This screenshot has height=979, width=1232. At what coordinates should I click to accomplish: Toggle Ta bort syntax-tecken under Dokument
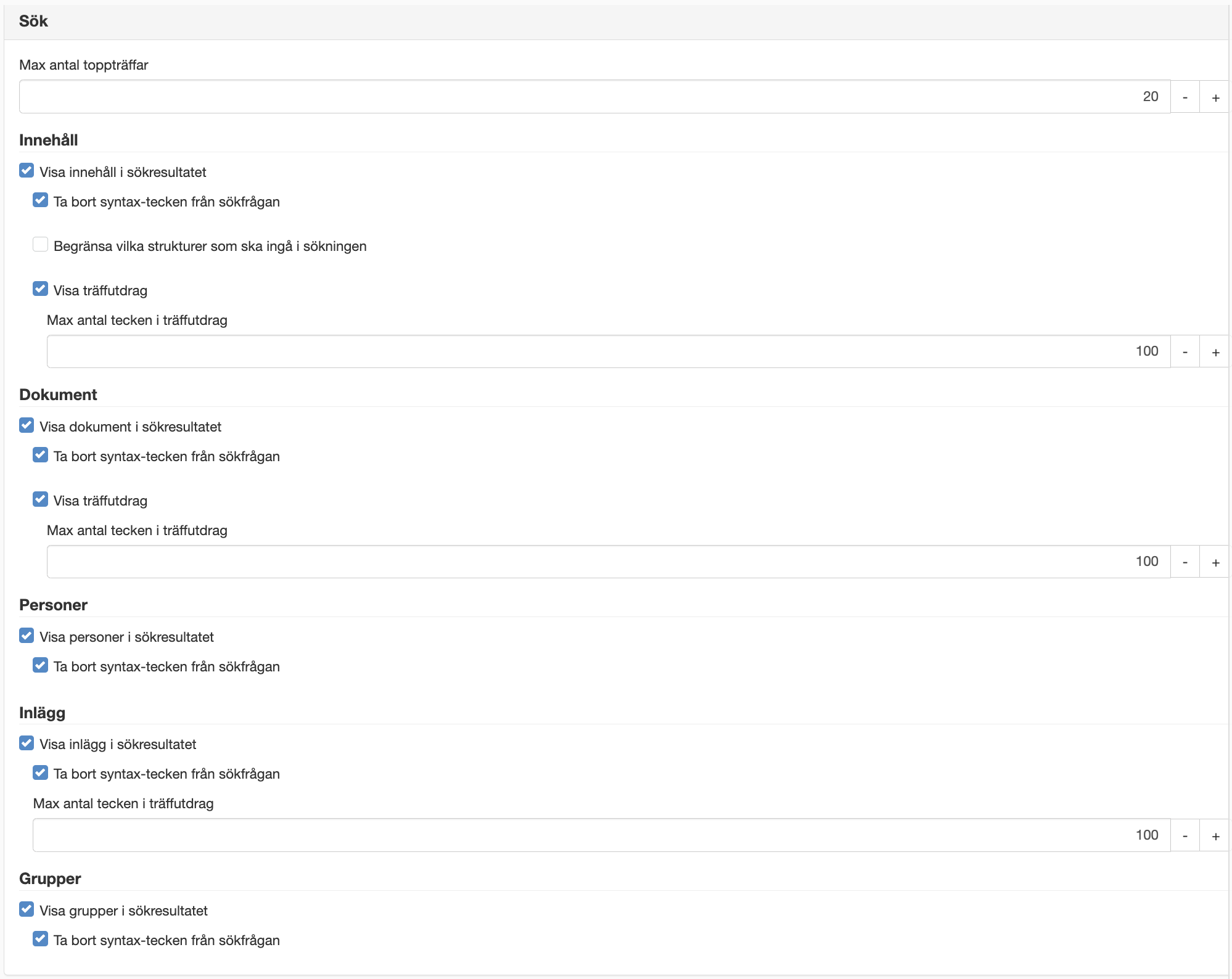40,455
